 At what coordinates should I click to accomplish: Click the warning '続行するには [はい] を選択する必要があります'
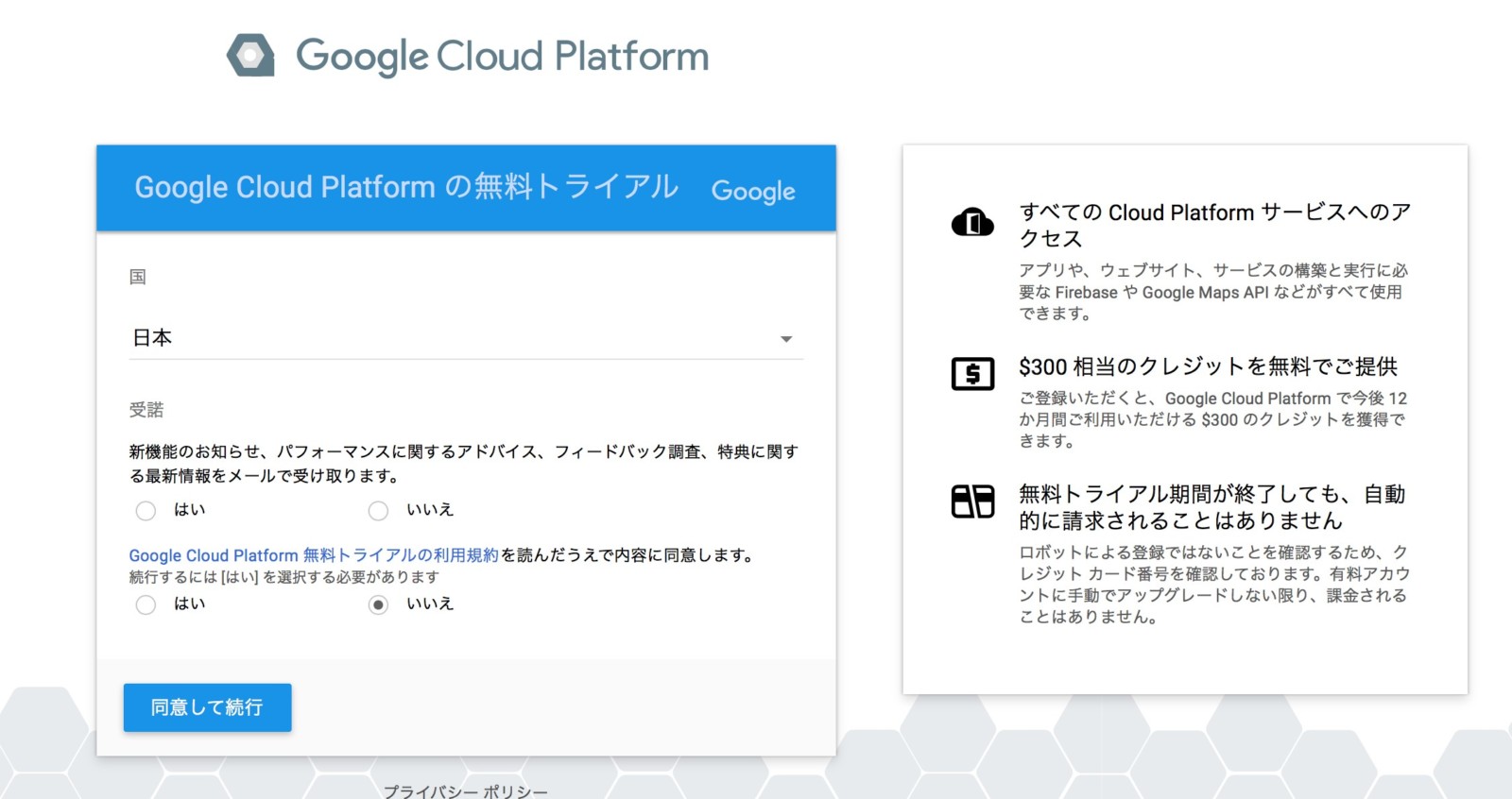point(284,577)
